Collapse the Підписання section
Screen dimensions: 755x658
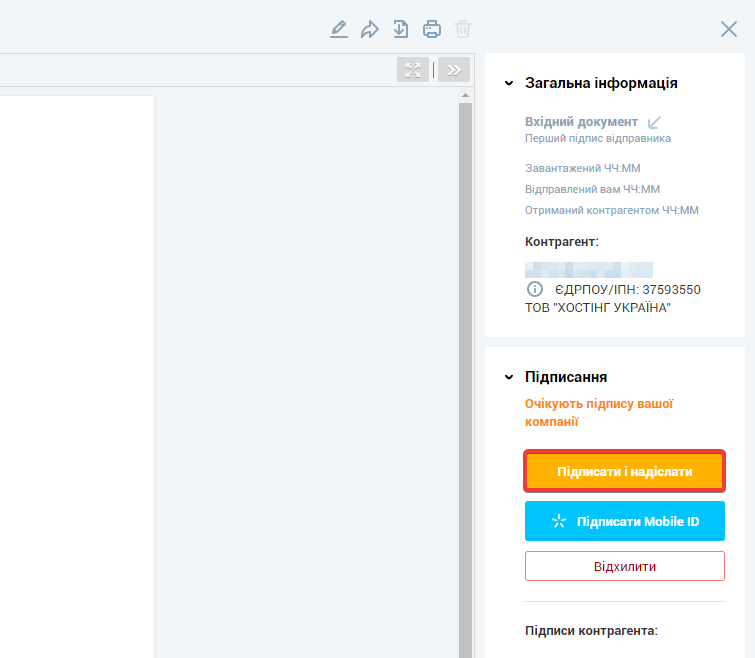click(x=509, y=377)
